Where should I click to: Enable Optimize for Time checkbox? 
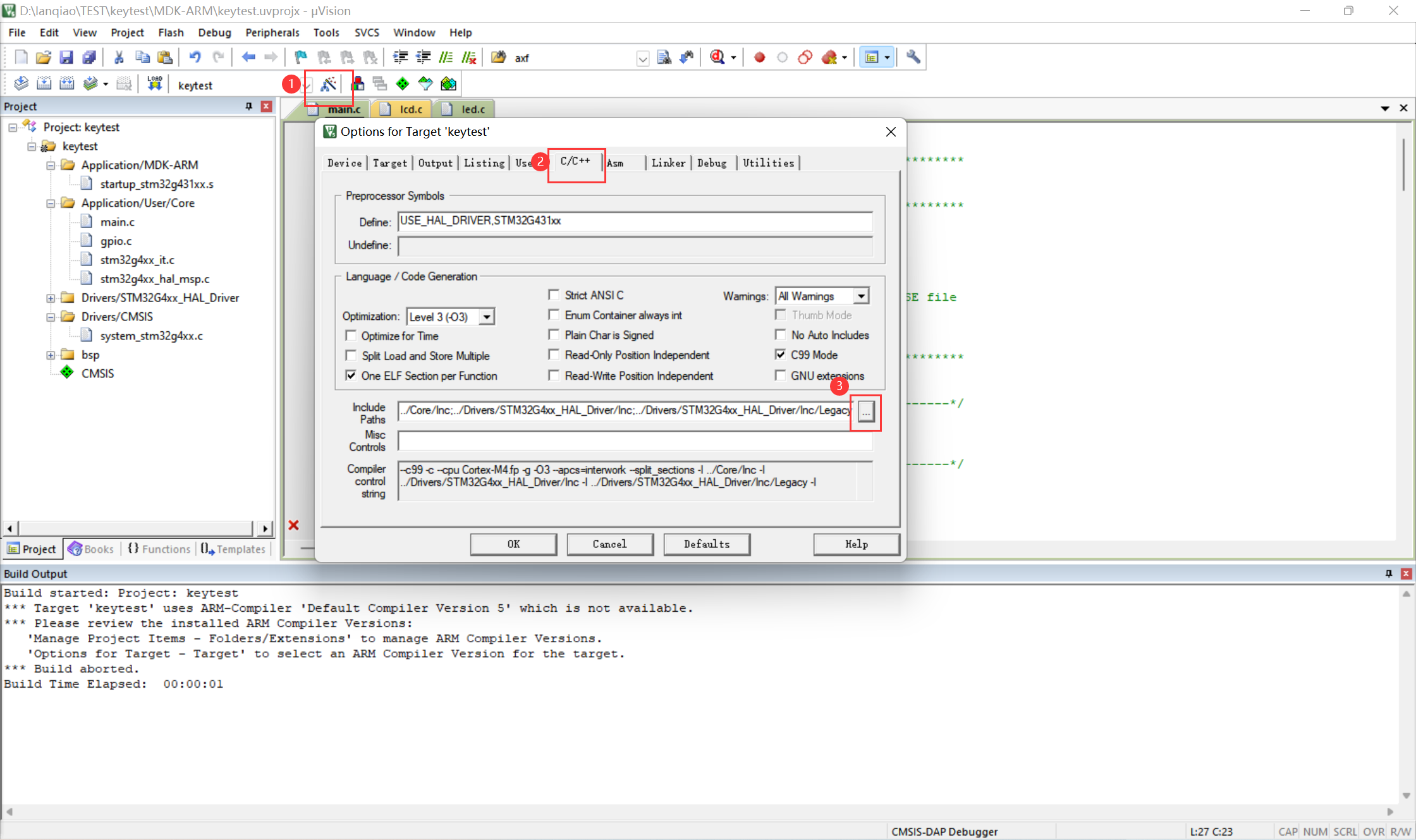tap(351, 336)
